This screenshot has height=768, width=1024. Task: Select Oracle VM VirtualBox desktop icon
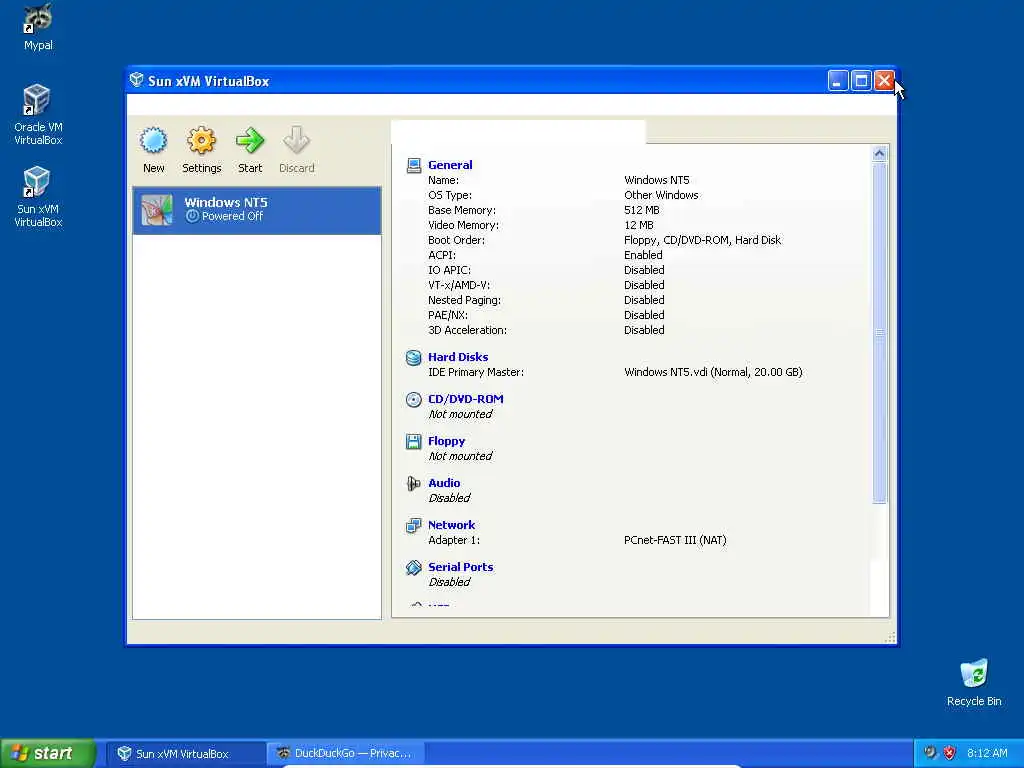(37, 100)
